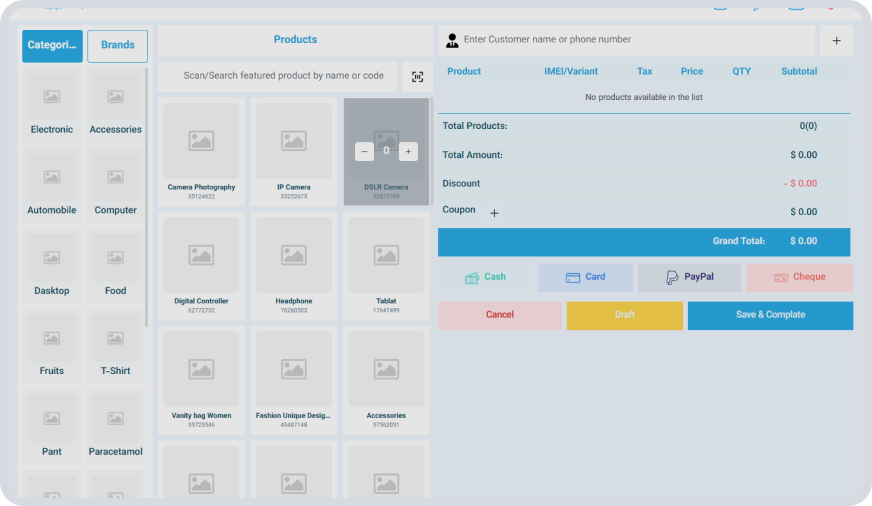Save order as Draft
Image resolution: width=872 pixels, height=506 pixels.
[624, 315]
